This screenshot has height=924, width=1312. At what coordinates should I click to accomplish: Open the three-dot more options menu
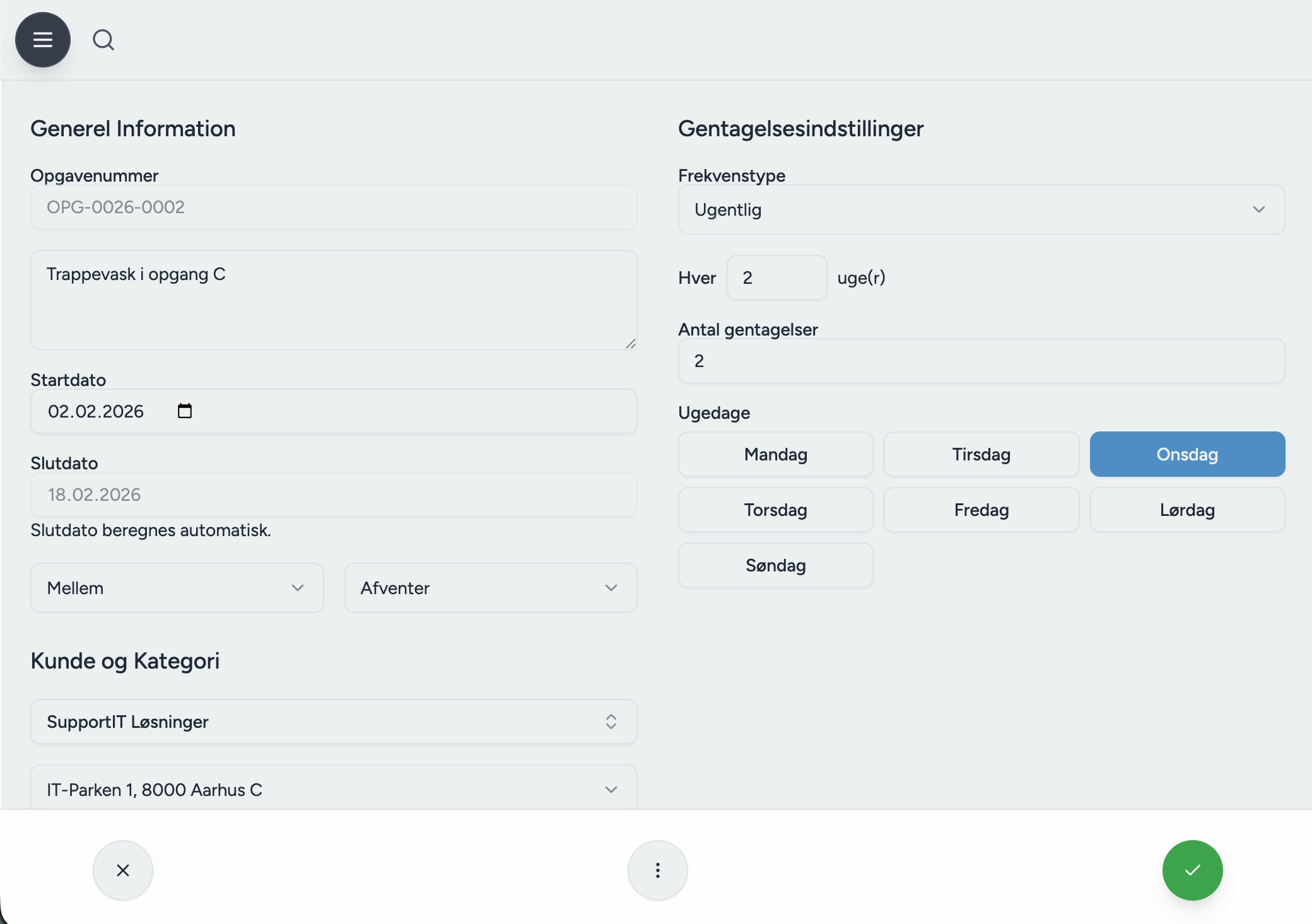(x=658, y=870)
